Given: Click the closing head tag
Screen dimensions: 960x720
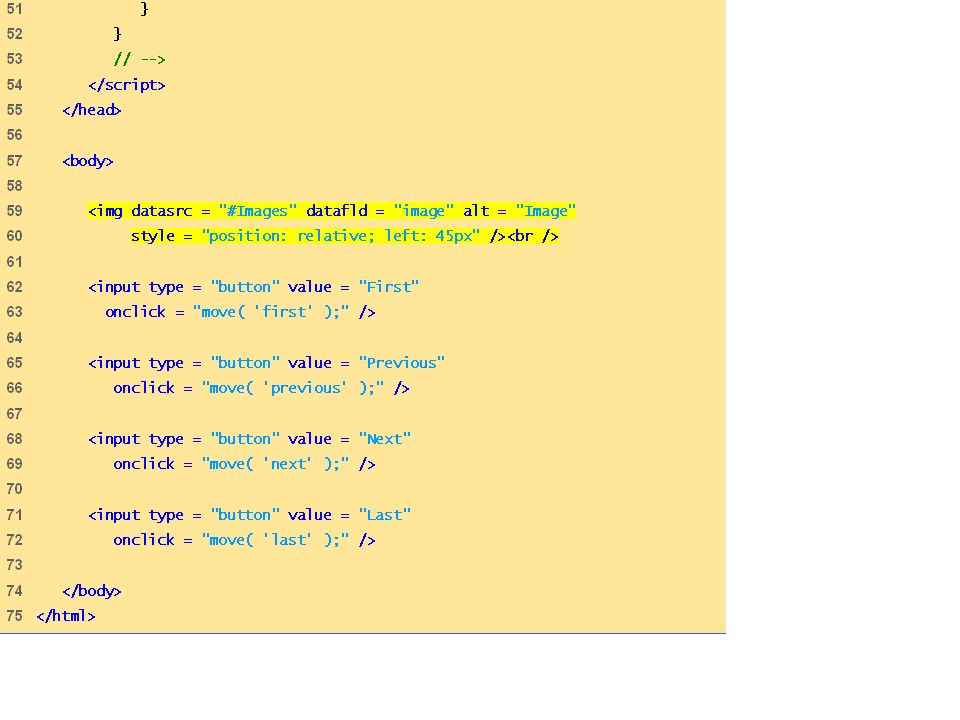Looking at the screenshot, I should [92, 110].
